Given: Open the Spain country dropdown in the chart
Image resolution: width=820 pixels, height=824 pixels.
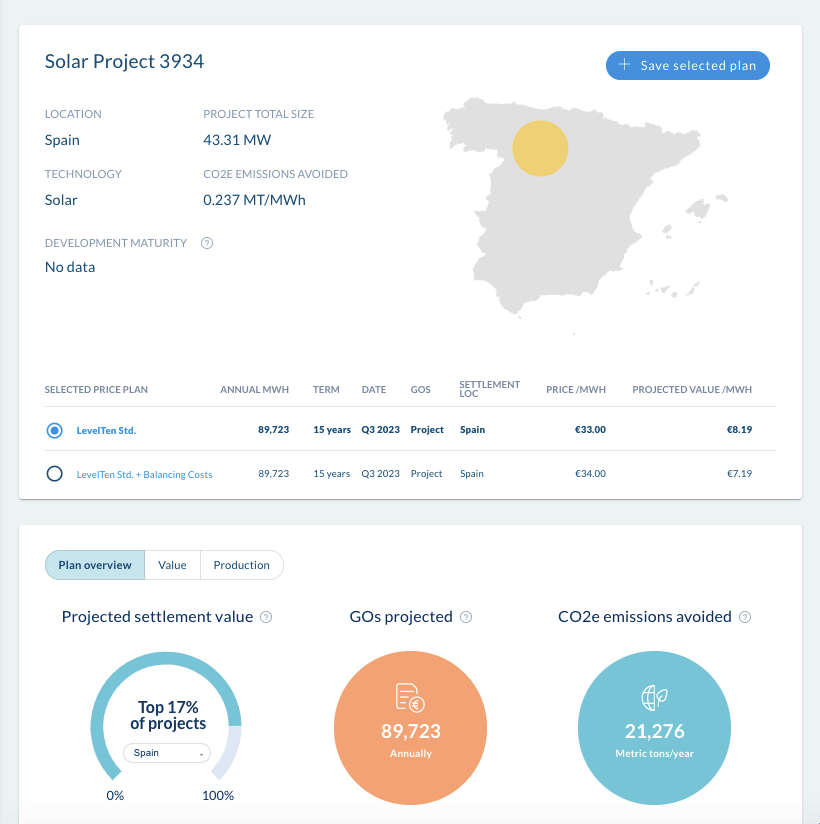Looking at the screenshot, I should (x=166, y=752).
